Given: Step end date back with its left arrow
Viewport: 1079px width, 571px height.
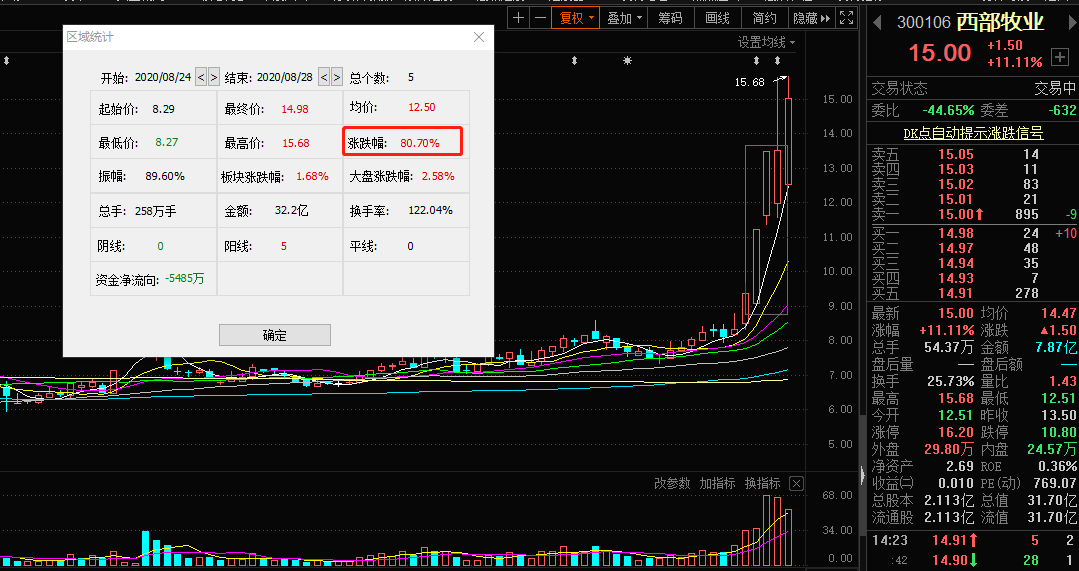Looking at the screenshot, I should [323, 77].
